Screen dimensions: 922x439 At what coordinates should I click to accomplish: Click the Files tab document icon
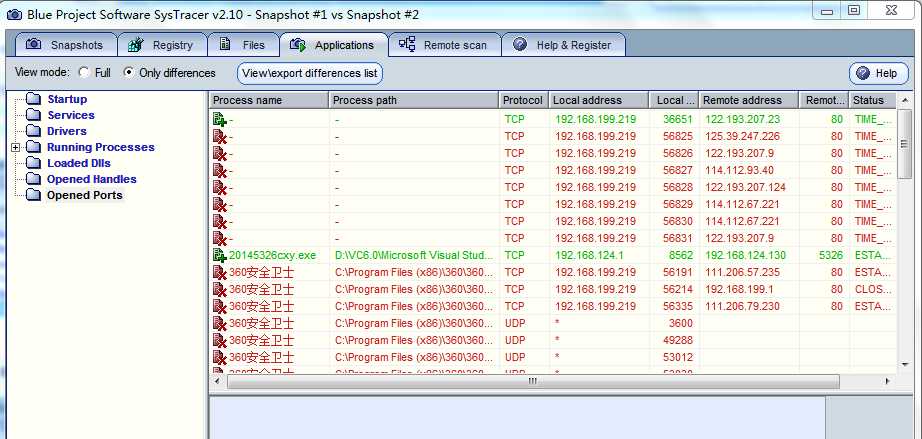[225, 44]
